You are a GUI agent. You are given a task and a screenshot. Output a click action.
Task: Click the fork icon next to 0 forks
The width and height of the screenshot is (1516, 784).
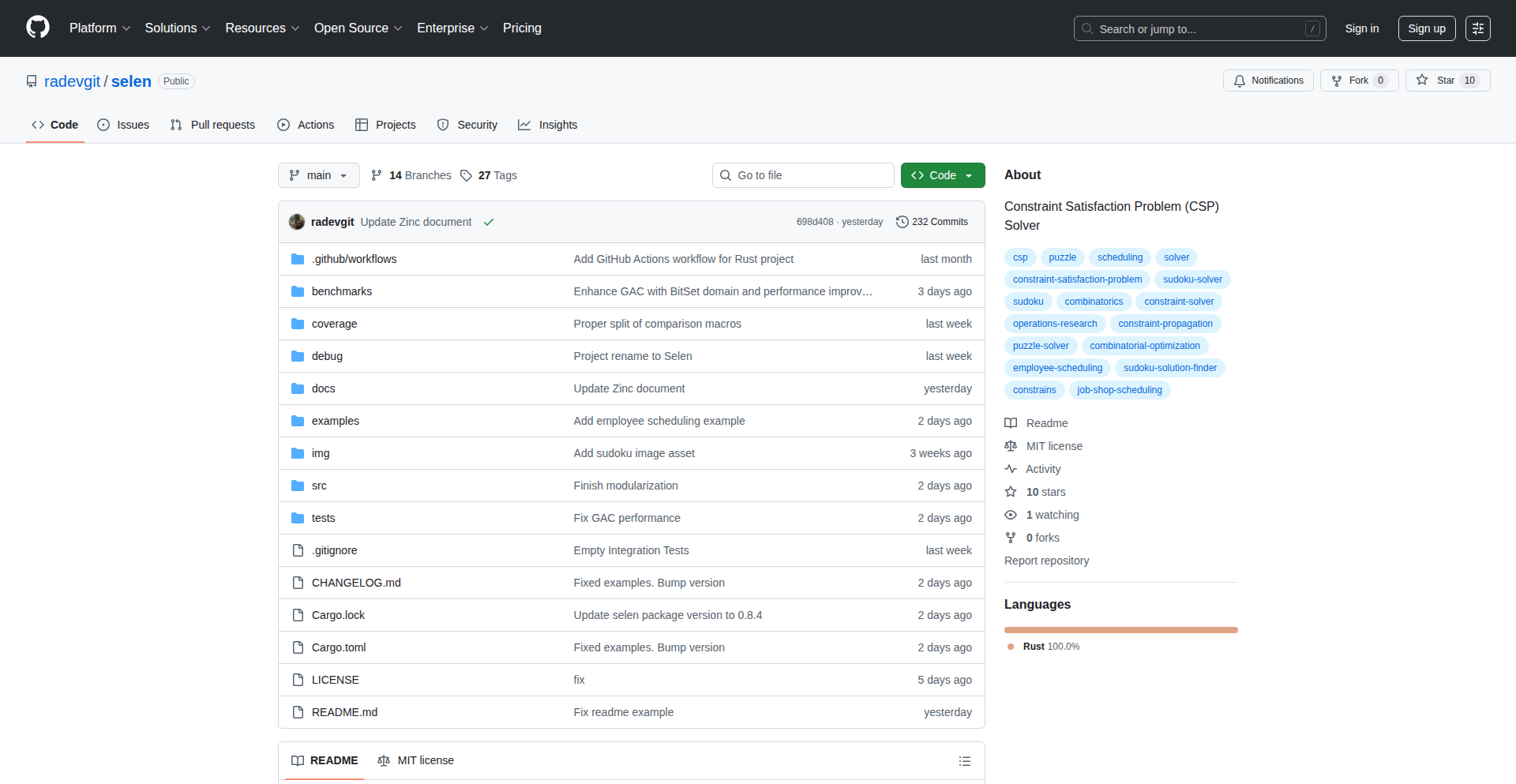pos(1011,538)
